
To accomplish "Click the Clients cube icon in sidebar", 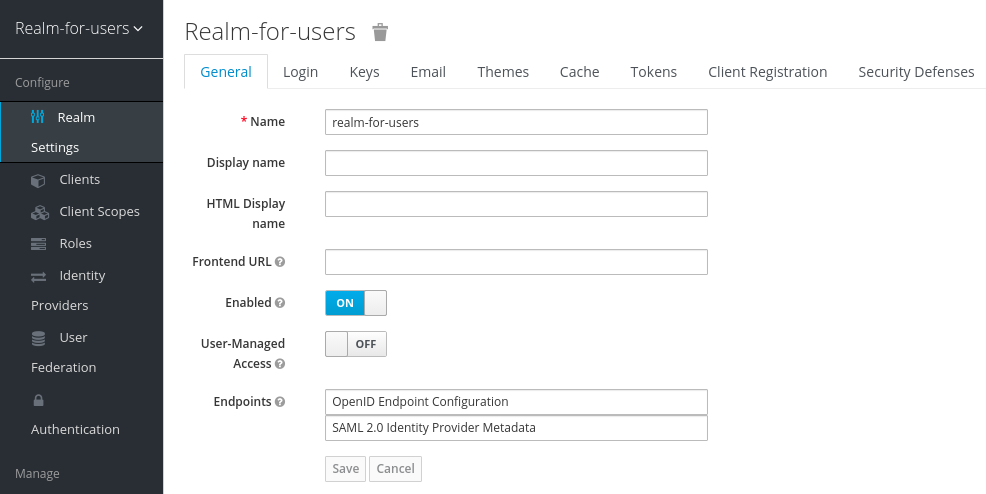I will (39, 180).
